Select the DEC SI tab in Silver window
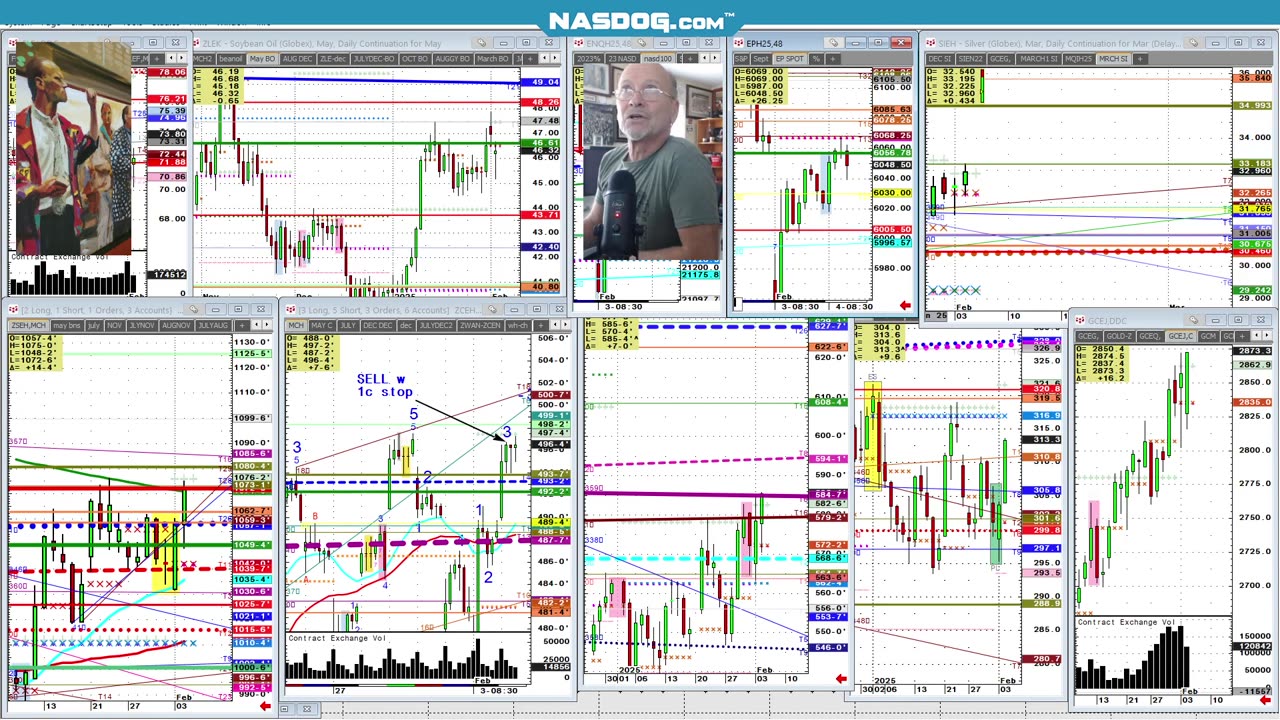 [940, 59]
